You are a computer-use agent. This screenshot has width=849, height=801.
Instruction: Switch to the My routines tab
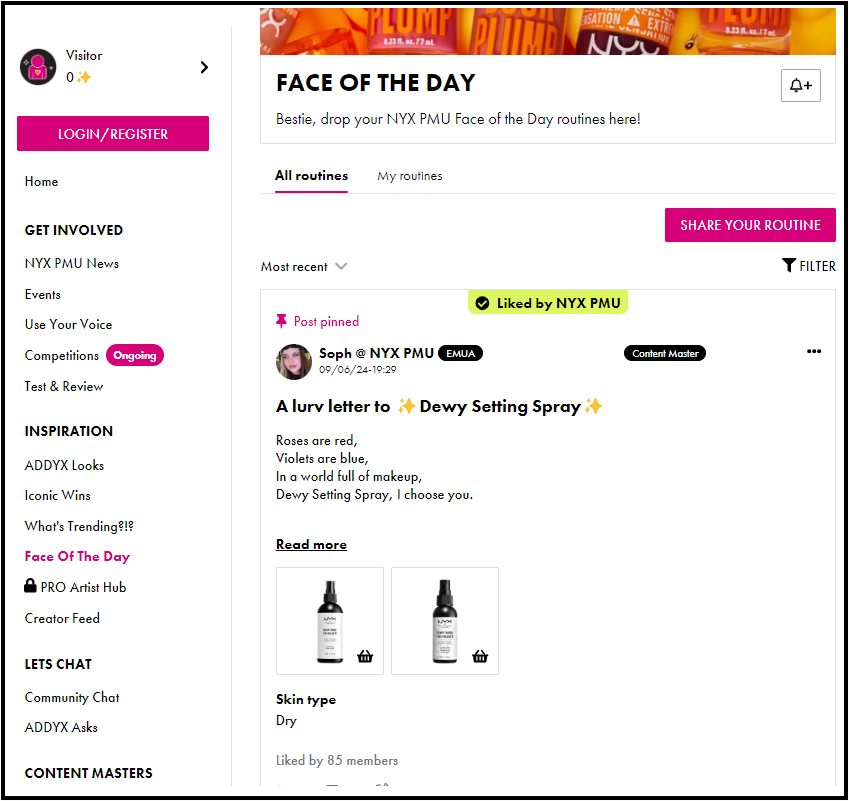coord(409,176)
